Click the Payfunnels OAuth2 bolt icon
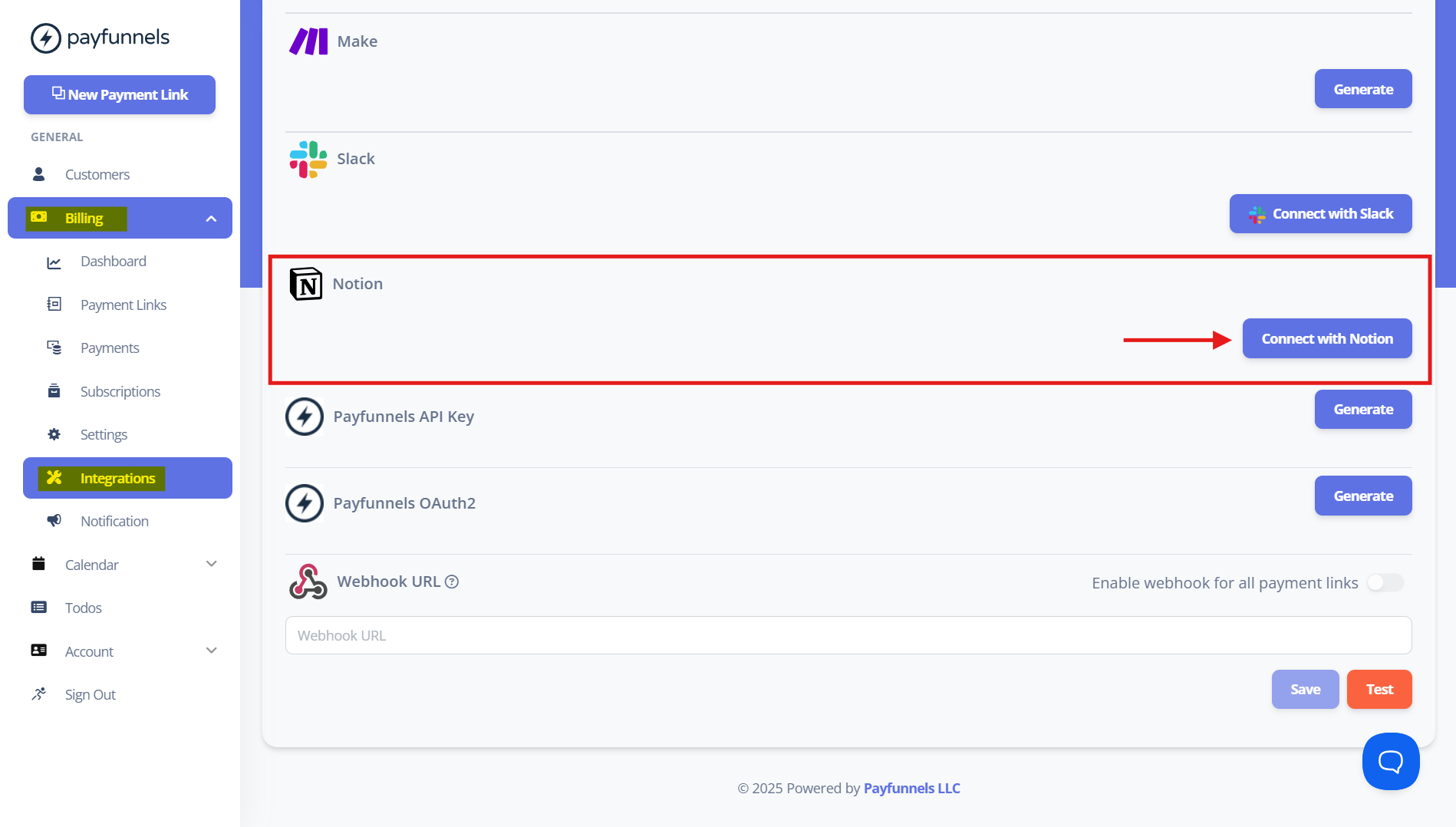 pyautogui.click(x=305, y=503)
